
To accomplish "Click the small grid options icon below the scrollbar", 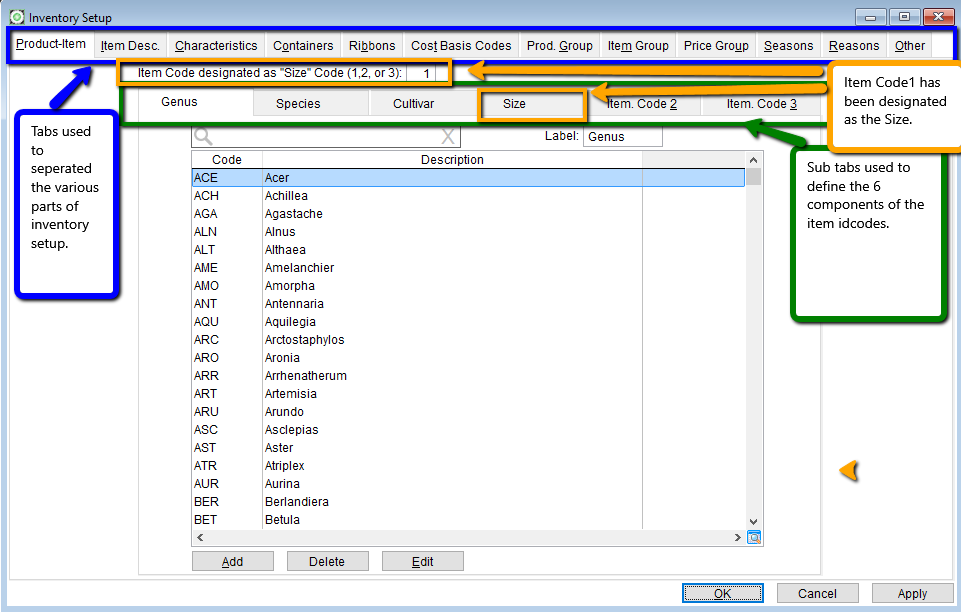I will coord(754,538).
